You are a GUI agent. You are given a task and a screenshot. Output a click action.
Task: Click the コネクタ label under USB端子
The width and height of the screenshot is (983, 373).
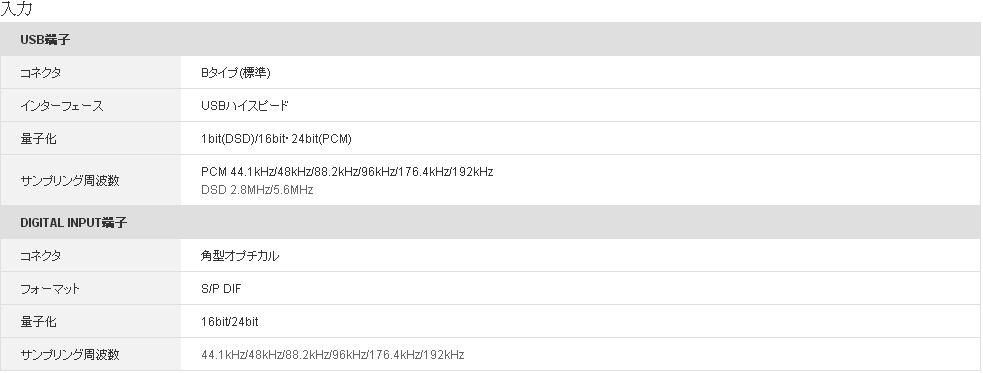coord(41,73)
